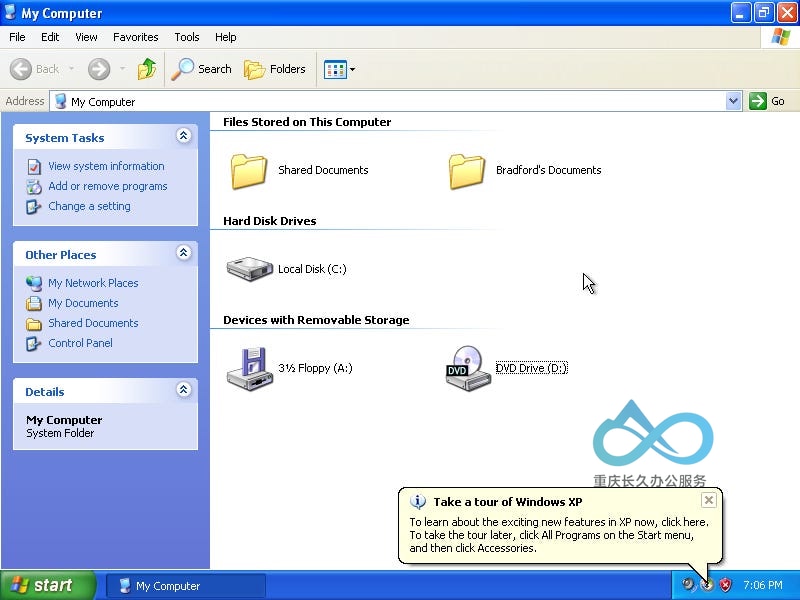This screenshot has width=800, height=600.
Task: Select the DVD Drive (D:) icon
Action: coord(468,368)
